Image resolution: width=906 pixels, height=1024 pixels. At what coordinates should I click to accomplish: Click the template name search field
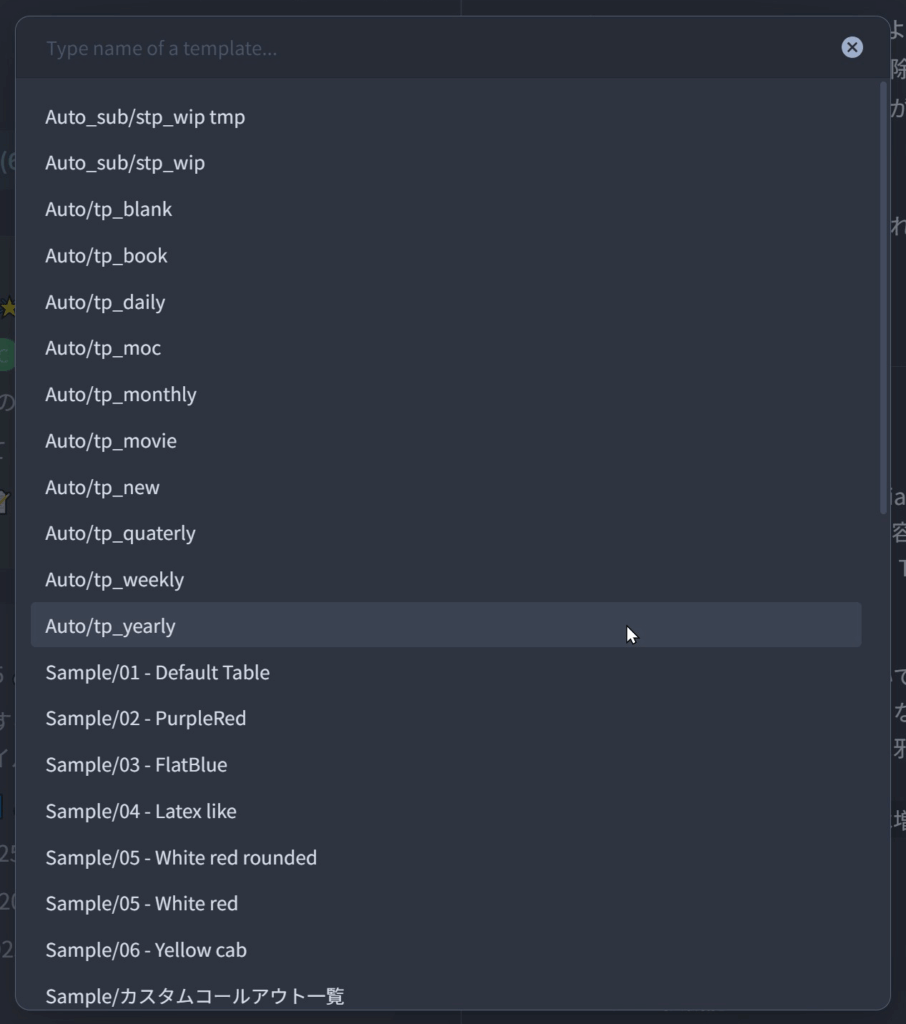point(430,48)
